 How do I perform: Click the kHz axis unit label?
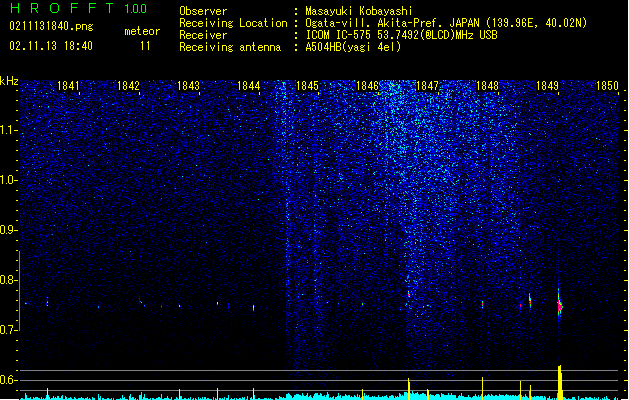9,81
